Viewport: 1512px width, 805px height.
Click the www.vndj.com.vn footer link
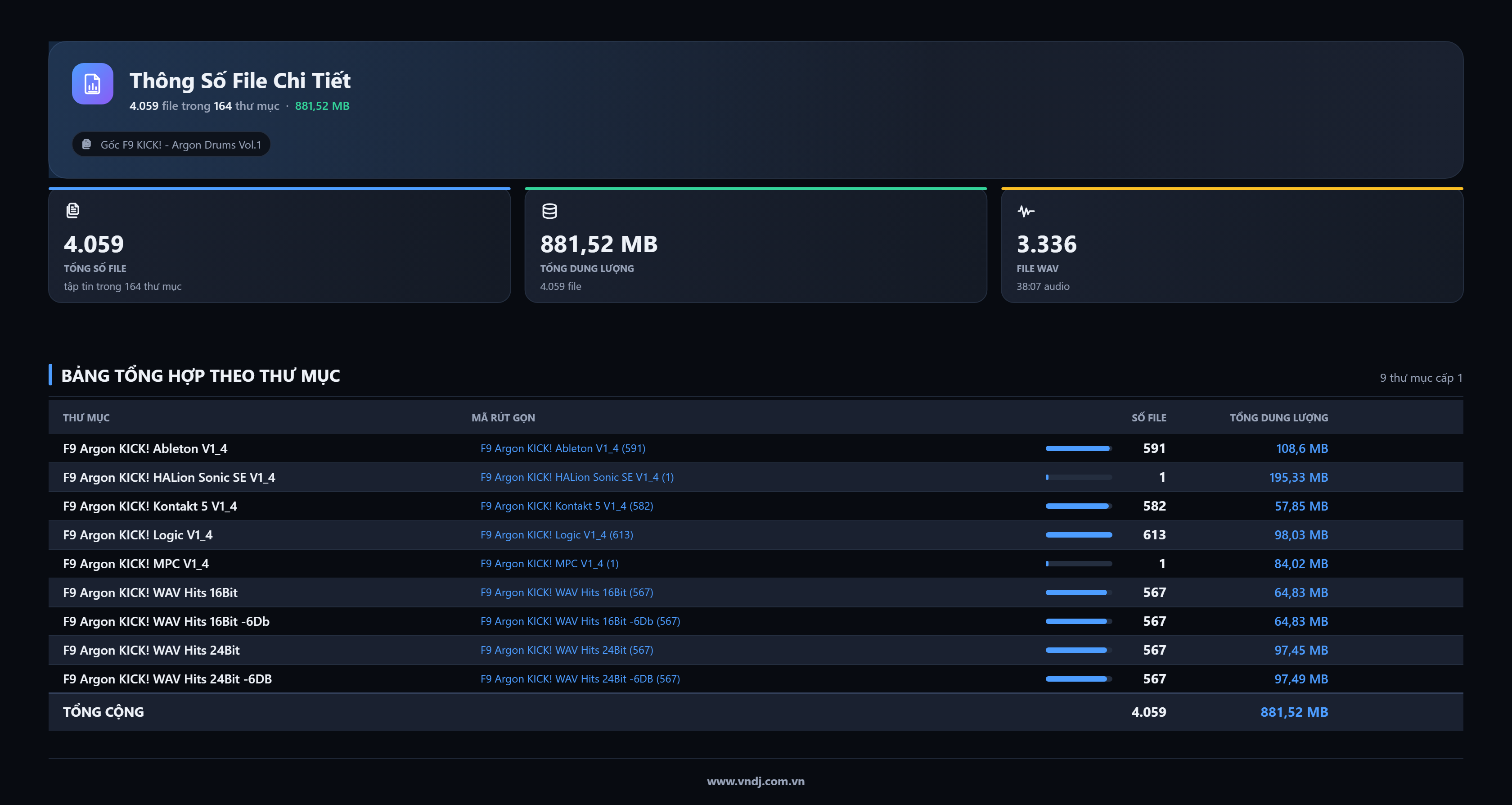pyautogui.click(x=756, y=781)
